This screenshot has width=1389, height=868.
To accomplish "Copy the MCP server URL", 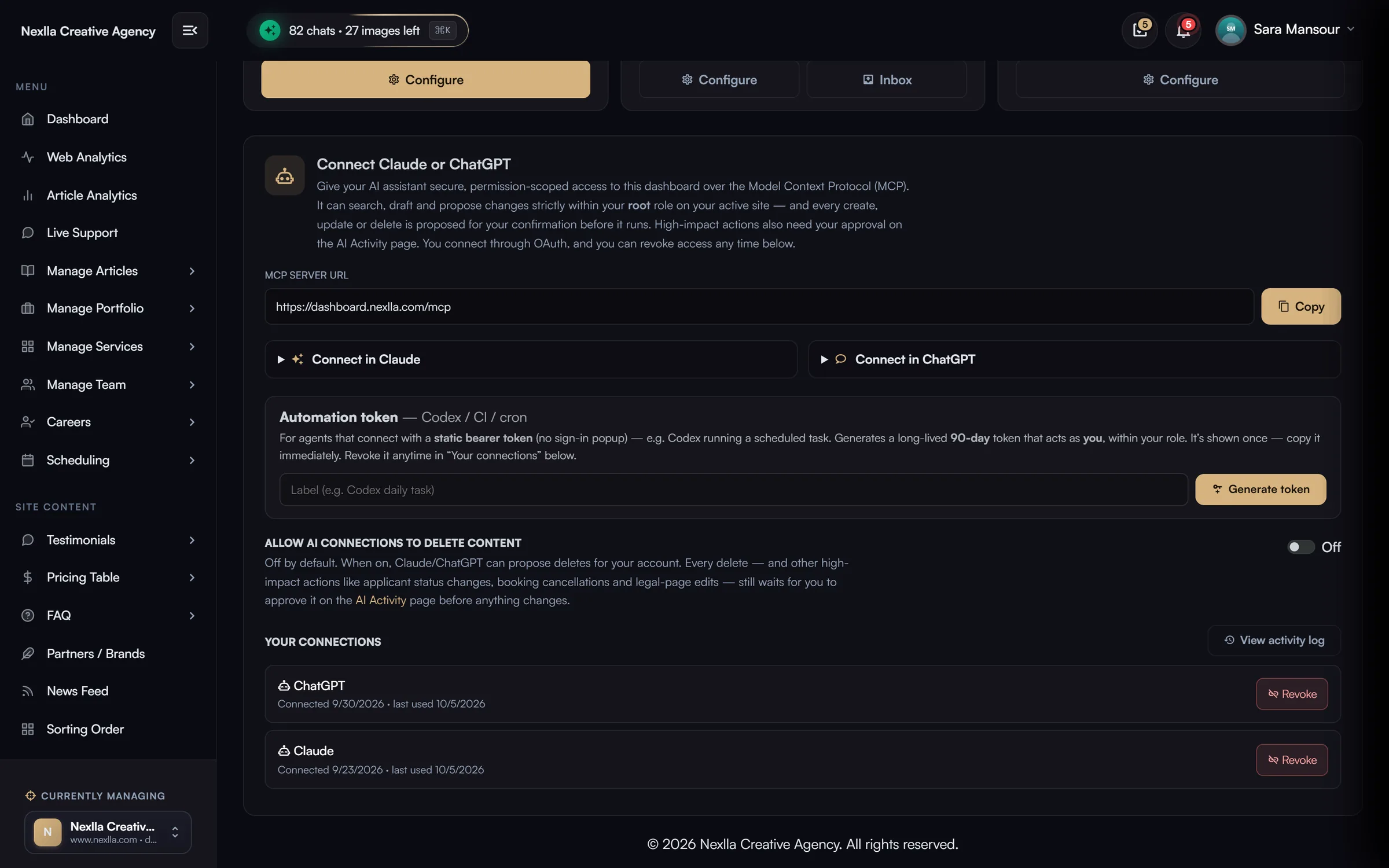I will [1300, 306].
